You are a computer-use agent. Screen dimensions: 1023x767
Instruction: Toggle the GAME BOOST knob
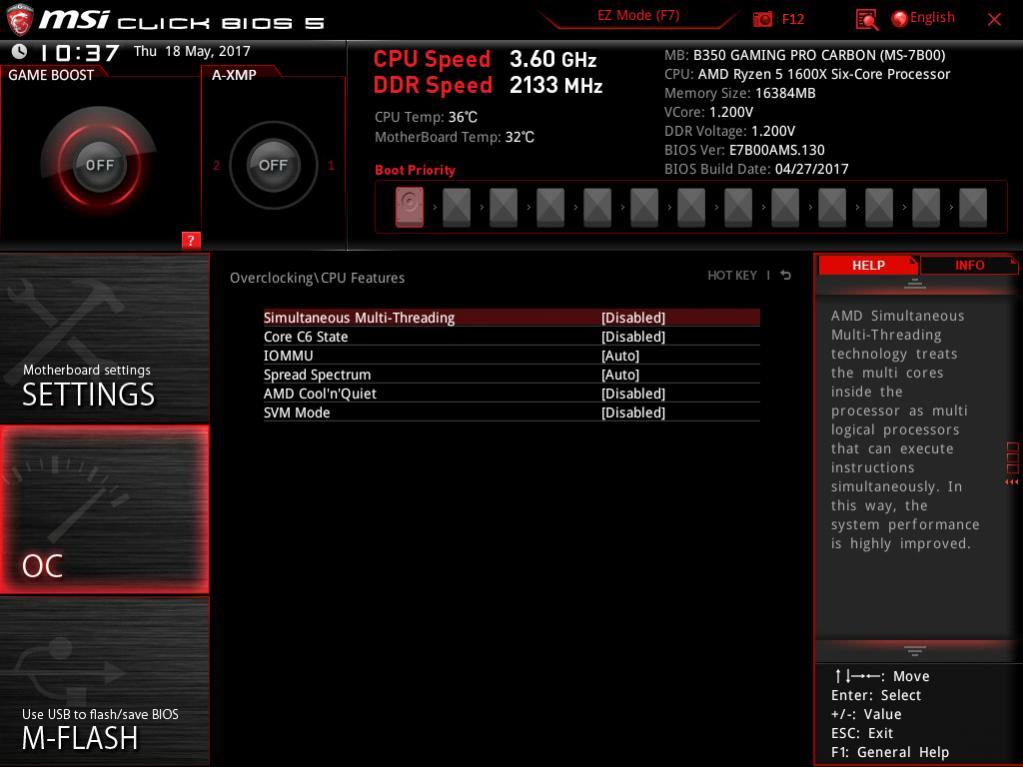click(99, 164)
